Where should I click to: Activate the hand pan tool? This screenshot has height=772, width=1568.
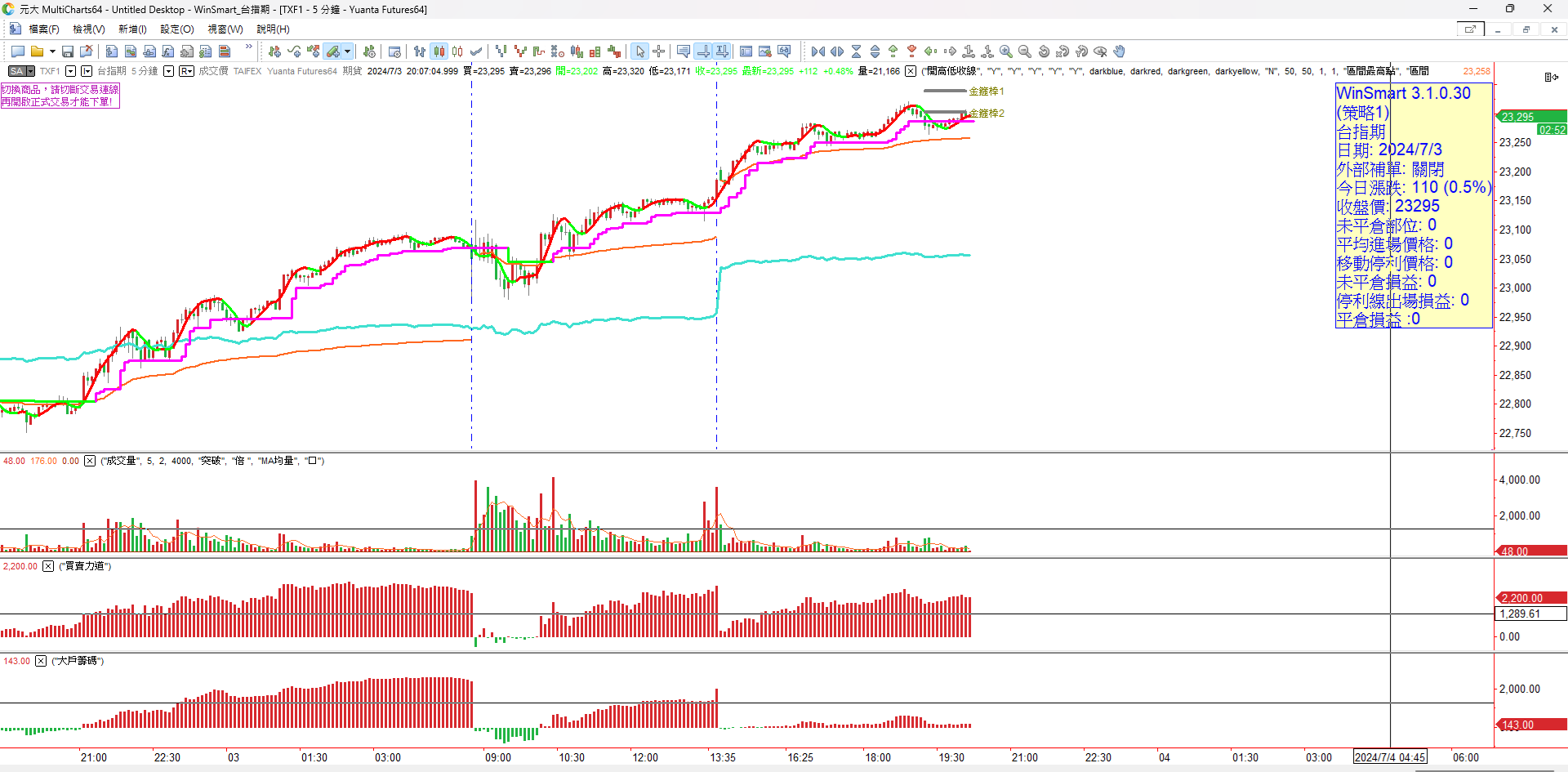pos(1119,51)
